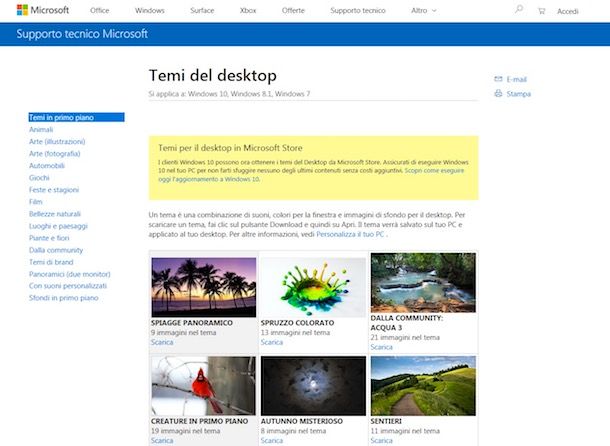Click the SENTIERI title text
610x446 pixels.
pos(386,421)
